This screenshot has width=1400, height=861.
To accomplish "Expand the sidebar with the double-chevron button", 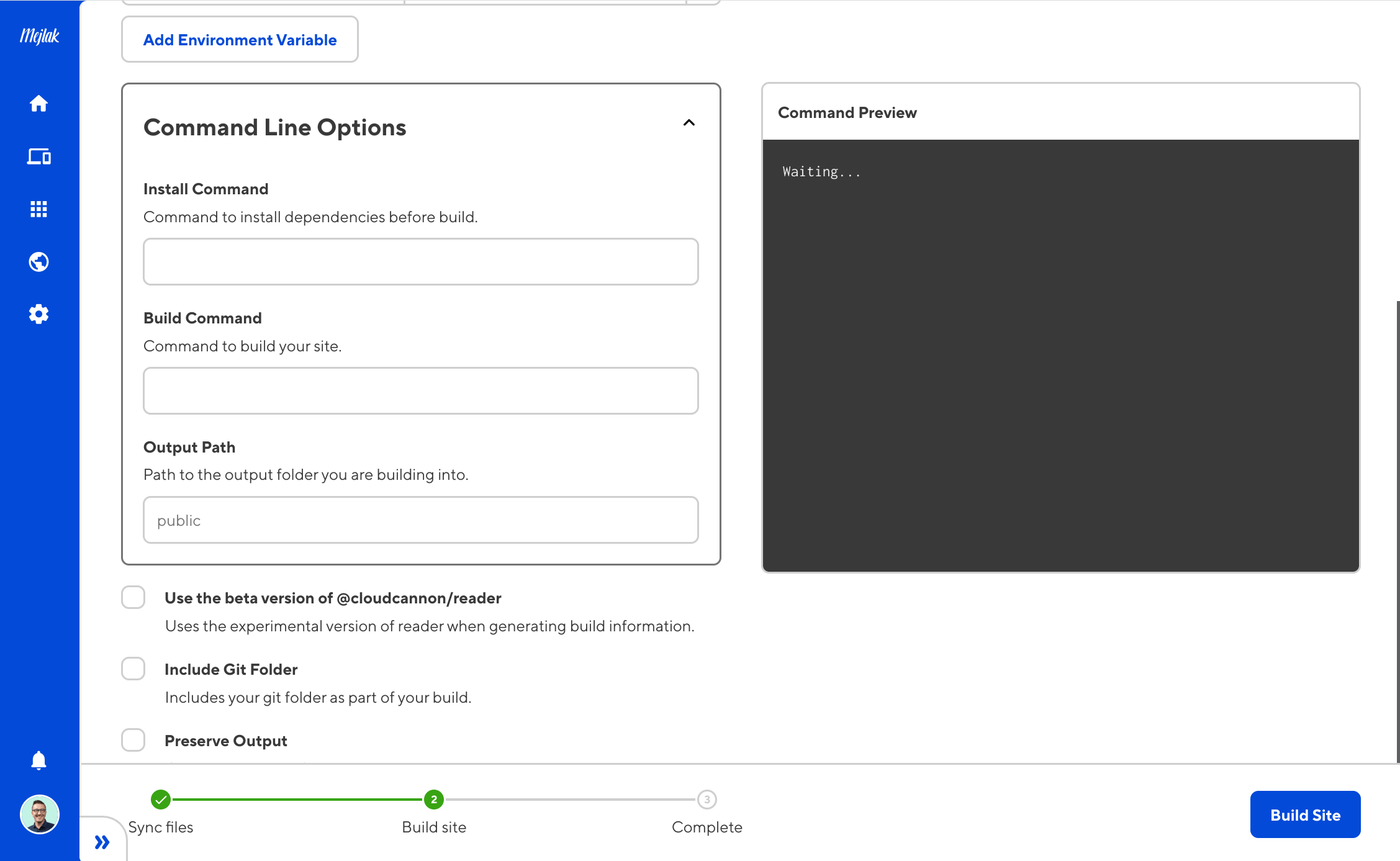I will coord(102,842).
